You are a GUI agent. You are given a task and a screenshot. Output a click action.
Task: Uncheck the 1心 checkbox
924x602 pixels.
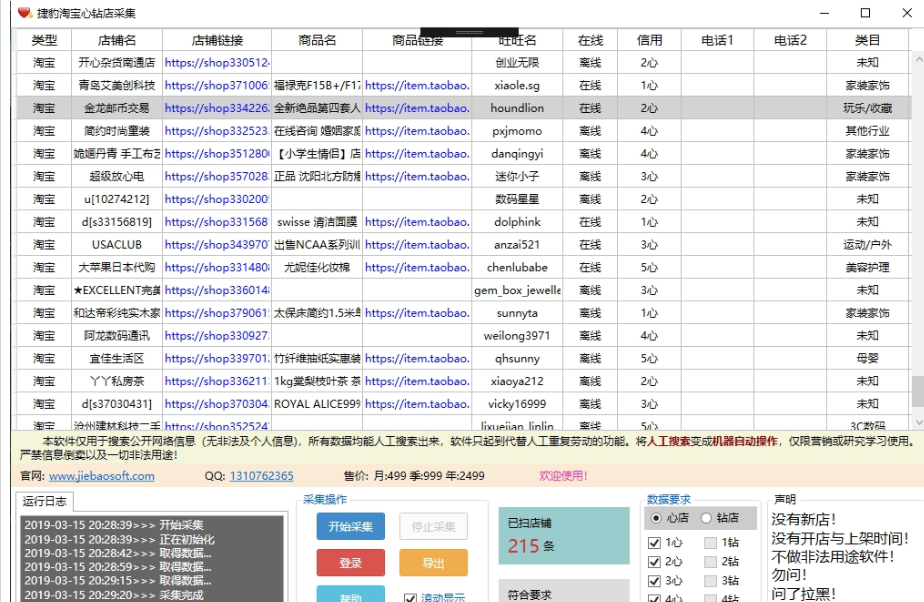point(655,543)
